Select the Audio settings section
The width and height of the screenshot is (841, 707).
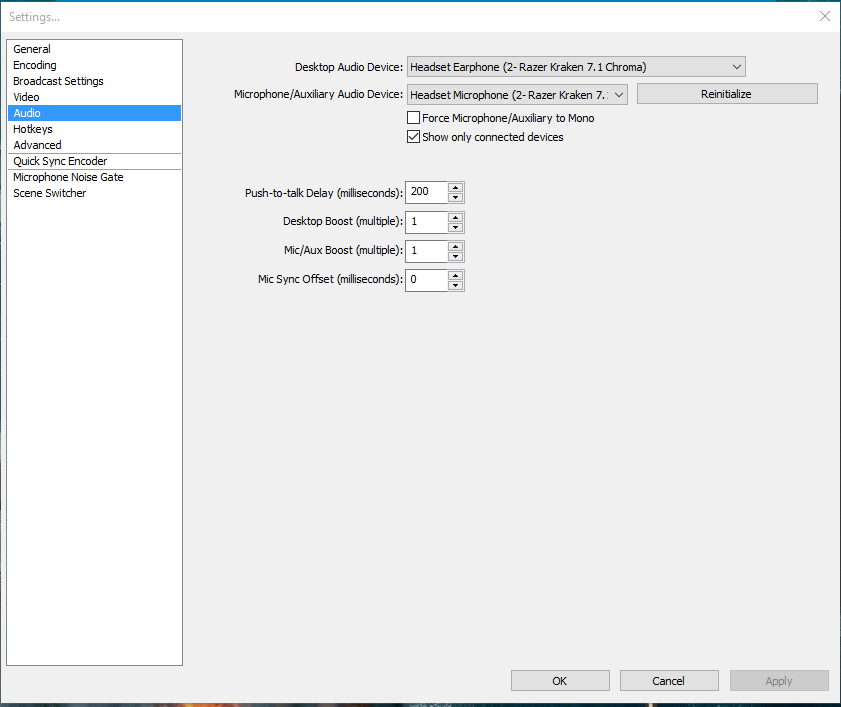coord(94,113)
